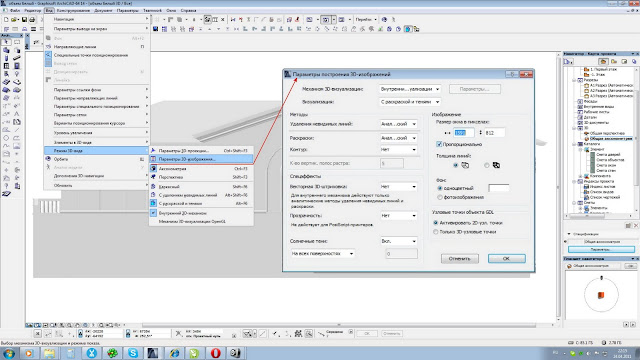Open Визуализация dropdown in dialog
640x360 pixels.
(x=410, y=102)
